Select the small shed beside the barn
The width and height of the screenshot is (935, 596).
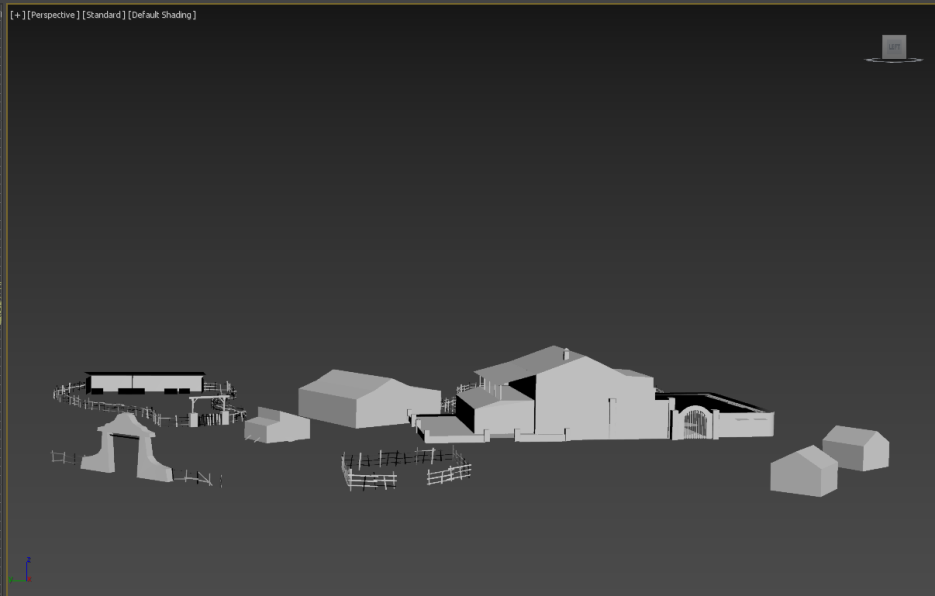point(277,425)
